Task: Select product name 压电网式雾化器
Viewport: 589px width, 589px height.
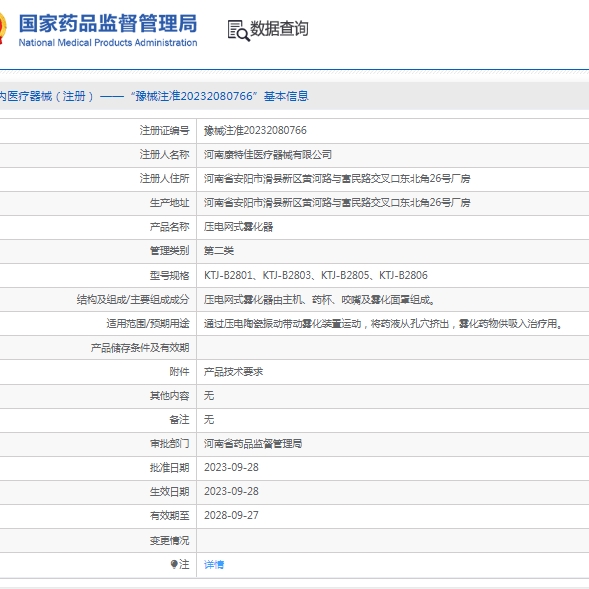Action: click(239, 227)
